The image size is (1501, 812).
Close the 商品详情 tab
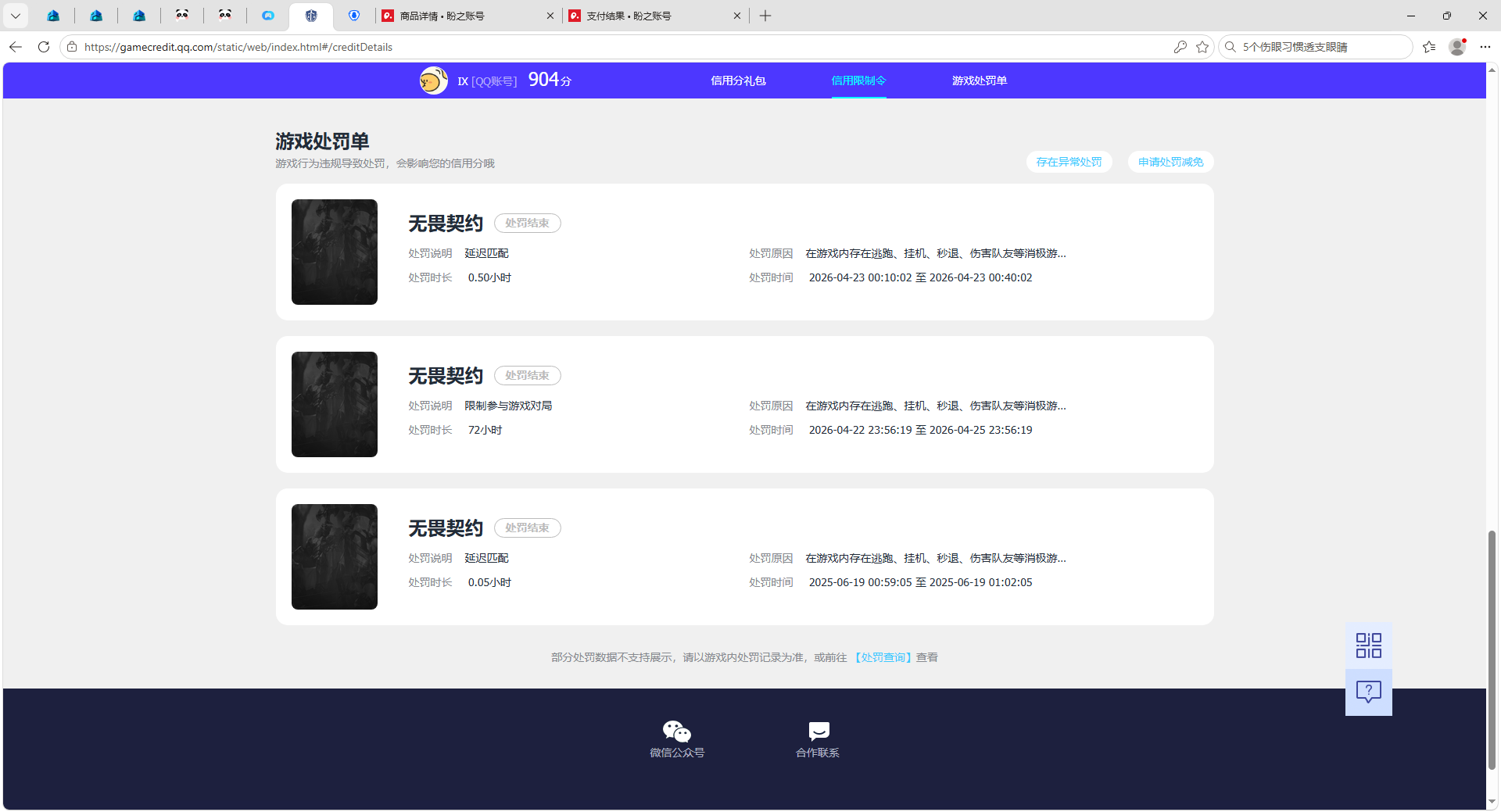[x=550, y=16]
